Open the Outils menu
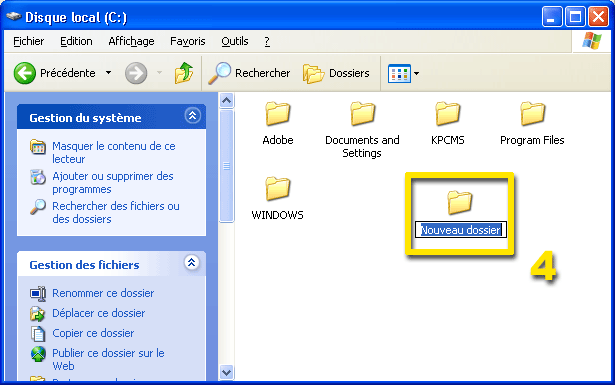 pos(235,41)
